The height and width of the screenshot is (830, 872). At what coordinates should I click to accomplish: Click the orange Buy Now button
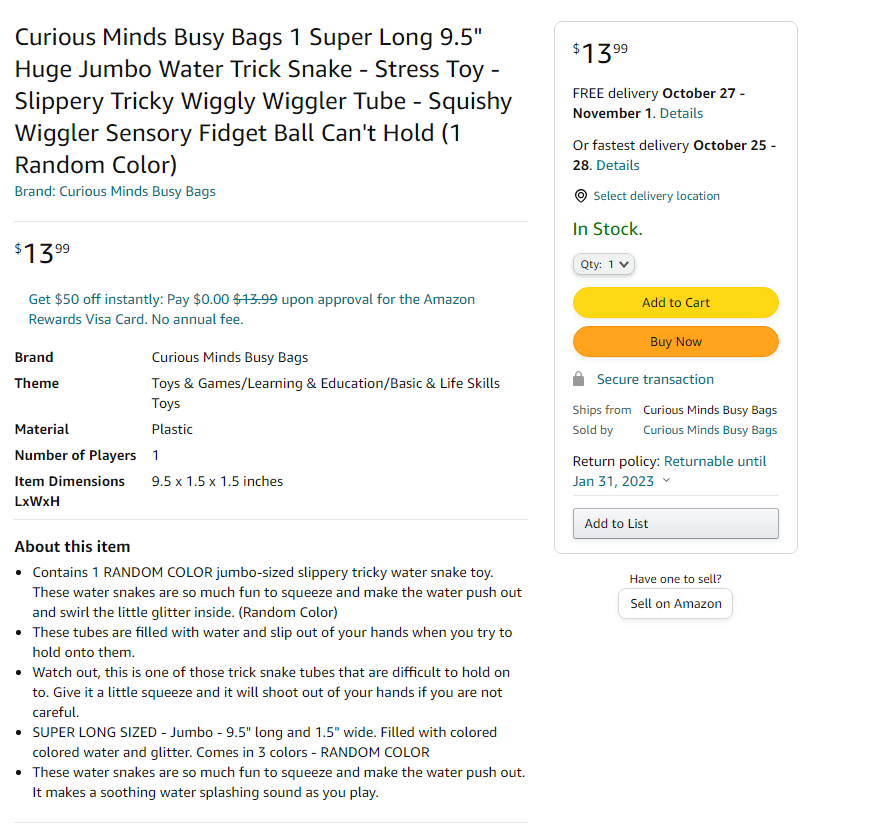coord(675,342)
